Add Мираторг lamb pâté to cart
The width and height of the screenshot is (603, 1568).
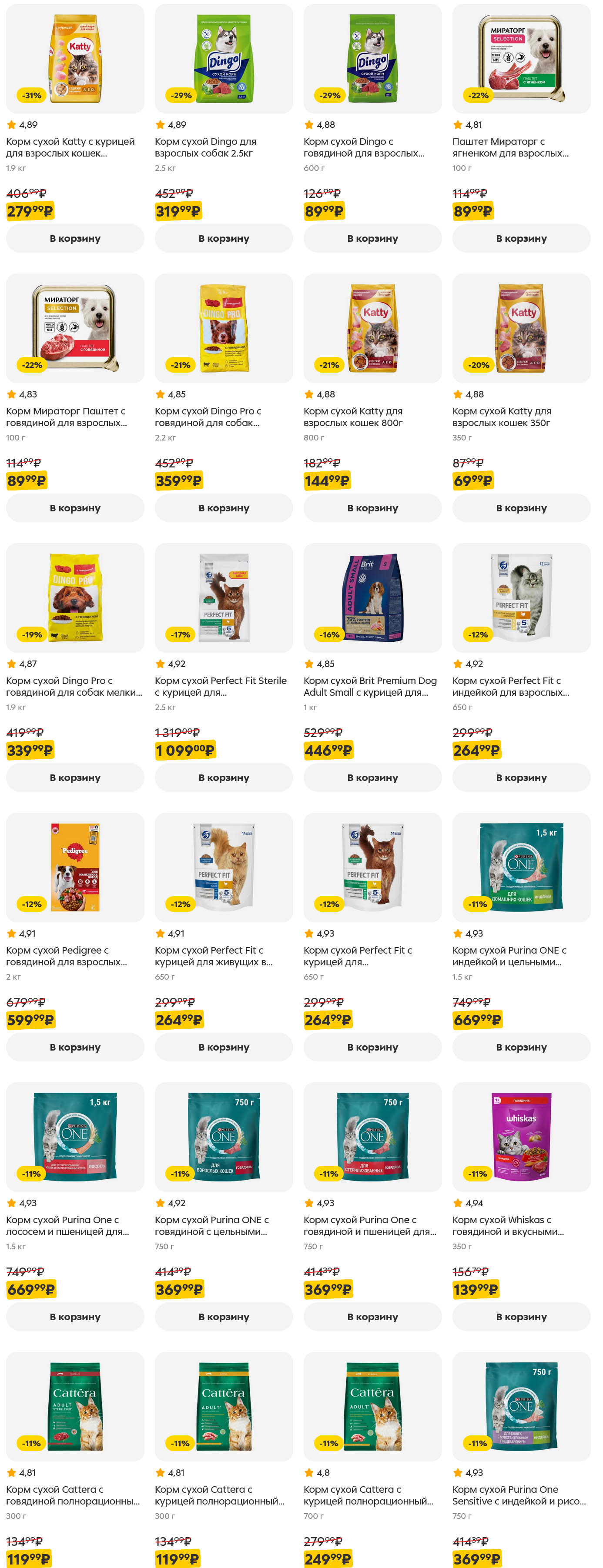click(521, 239)
